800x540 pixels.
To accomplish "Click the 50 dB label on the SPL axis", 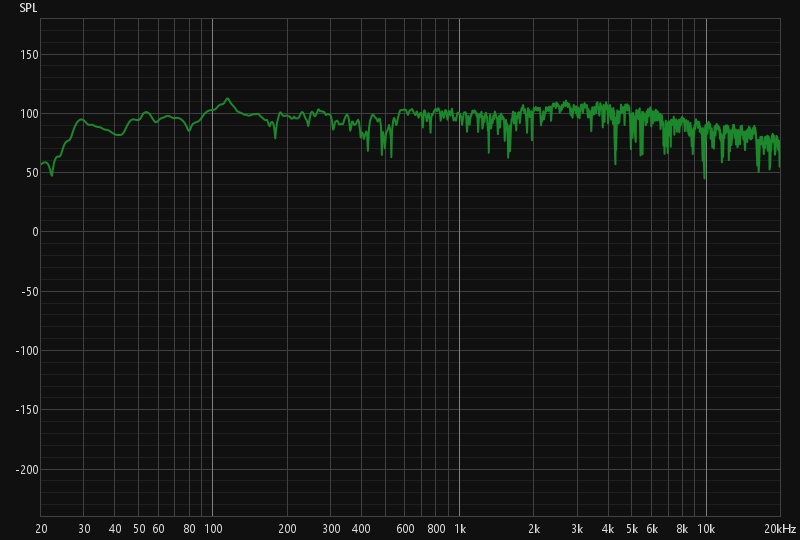I will [32, 173].
